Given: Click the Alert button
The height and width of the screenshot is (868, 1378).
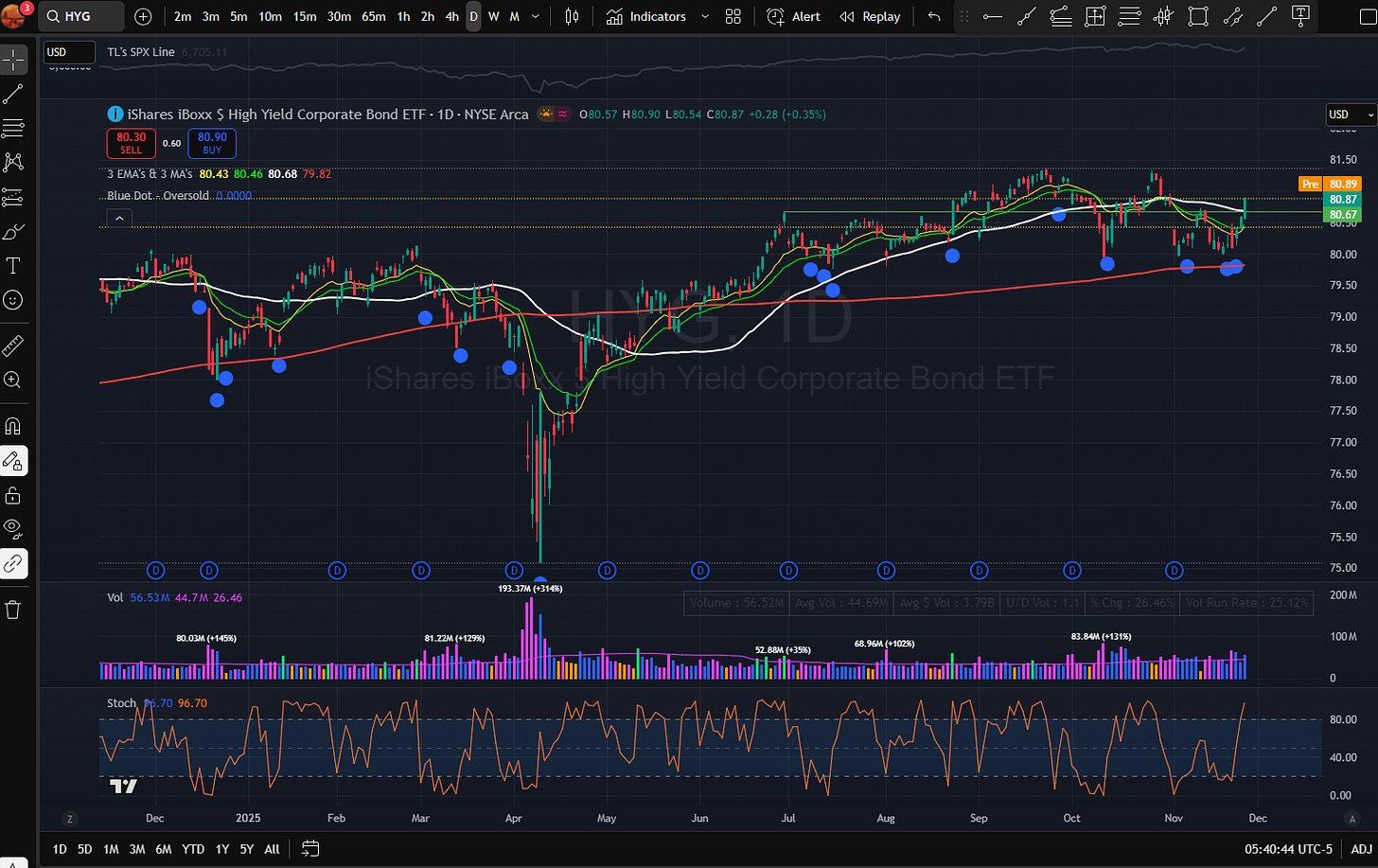Looking at the screenshot, I should coord(793,16).
